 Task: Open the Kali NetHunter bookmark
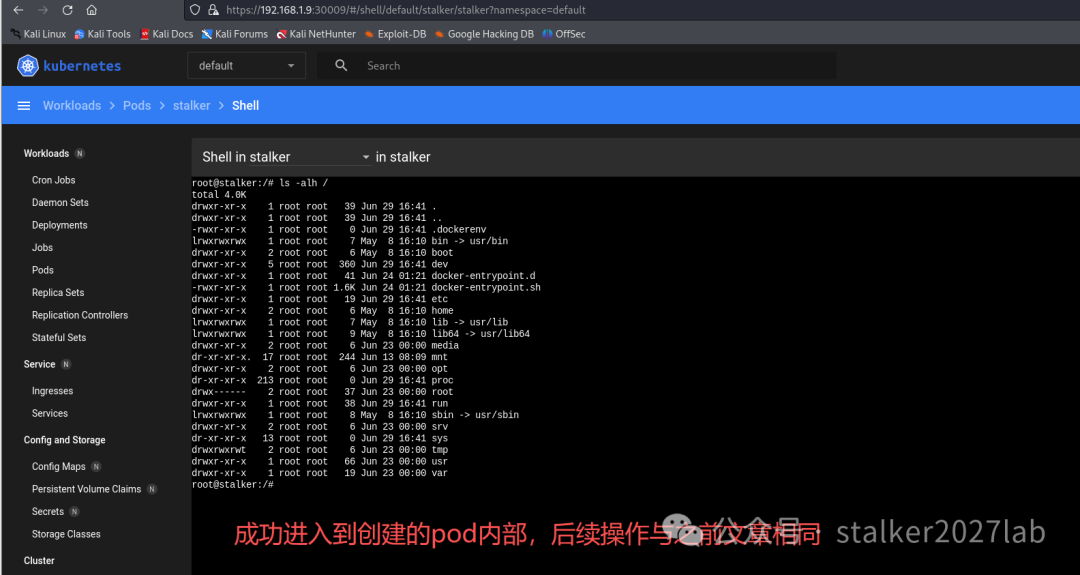pyautogui.click(x=316, y=34)
